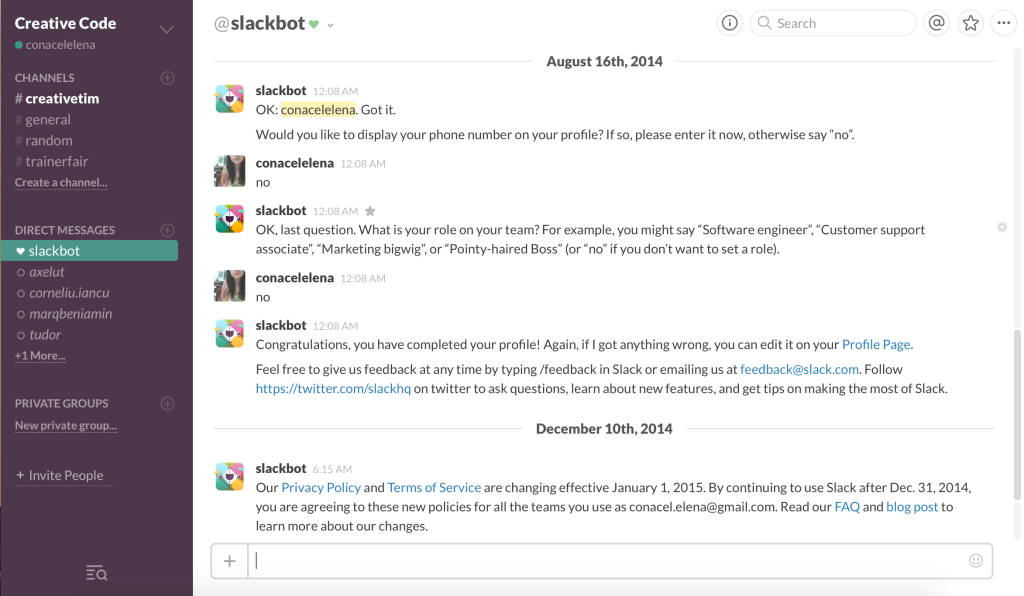This screenshot has height=596, width=1024.
Task: Click inside the message input field
Action: coord(600,561)
